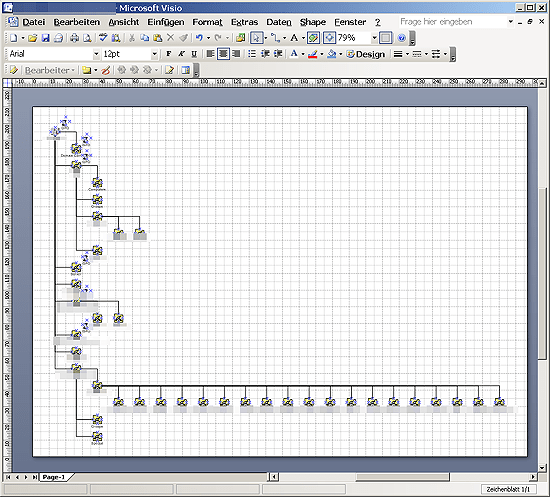Expand the Undo history dropdown arrow

pos(208,38)
